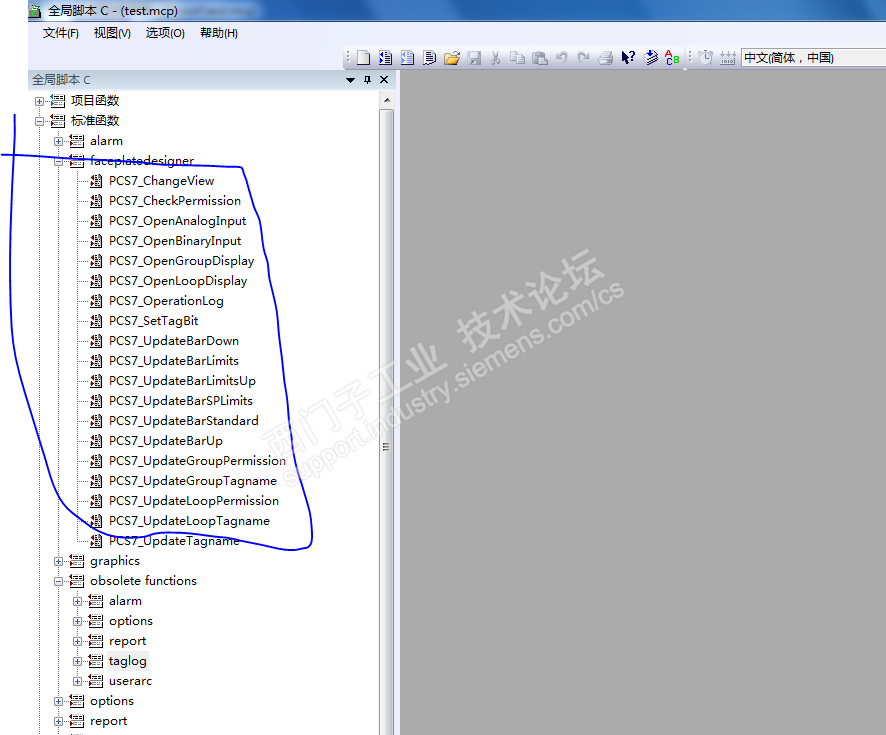This screenshot has height=735, width=886.
Task: Pin the 全局脚本 C panel
Action: (367, 80)
